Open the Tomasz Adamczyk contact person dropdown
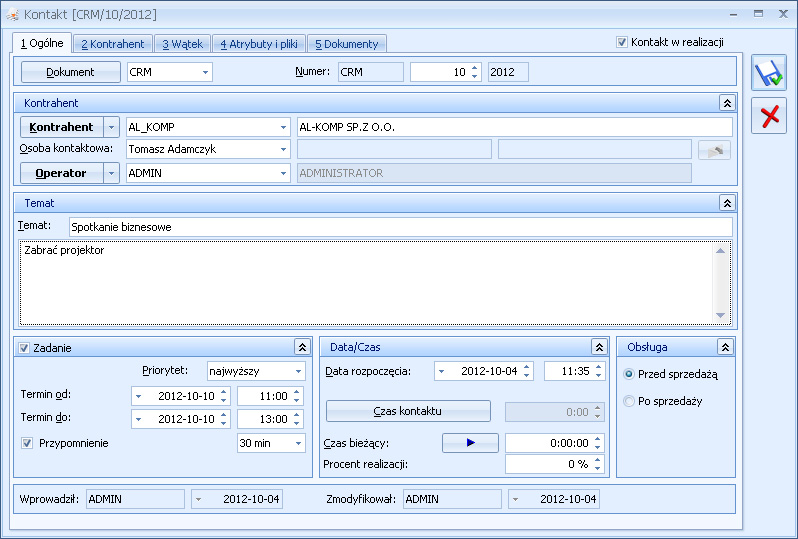The height and width of the screenshot is (539, 798). 283,149
